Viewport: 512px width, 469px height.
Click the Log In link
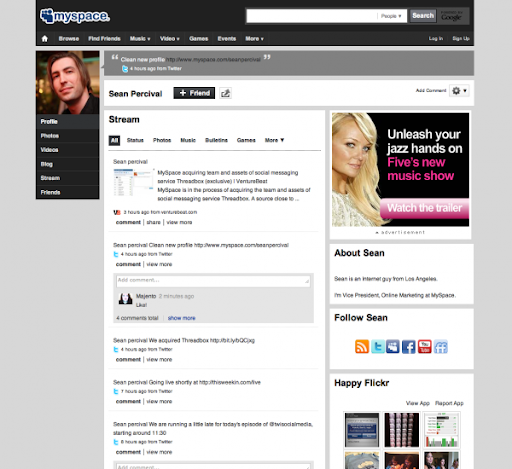tap(436, 39)
